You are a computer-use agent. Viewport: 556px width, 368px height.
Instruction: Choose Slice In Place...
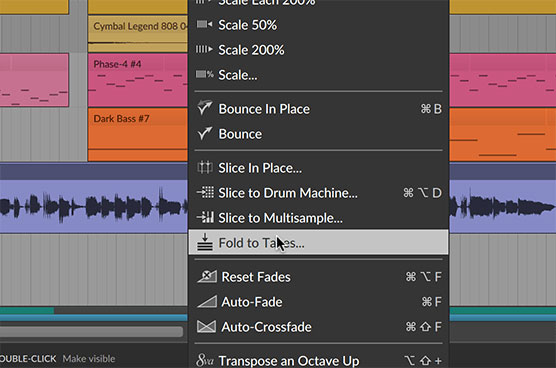pyautogui.click(x=318, y=168)
